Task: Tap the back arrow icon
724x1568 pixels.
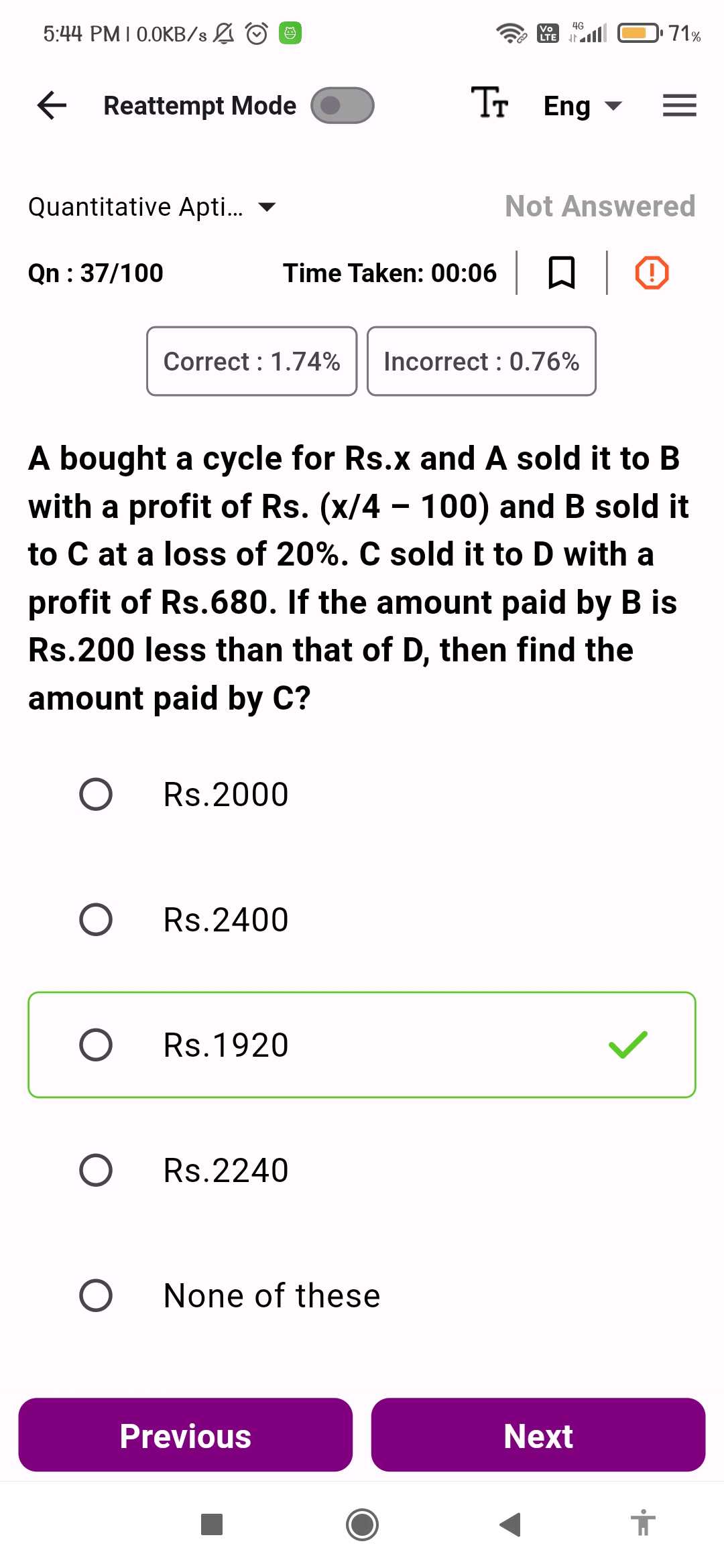Action: tap(52, 106)
